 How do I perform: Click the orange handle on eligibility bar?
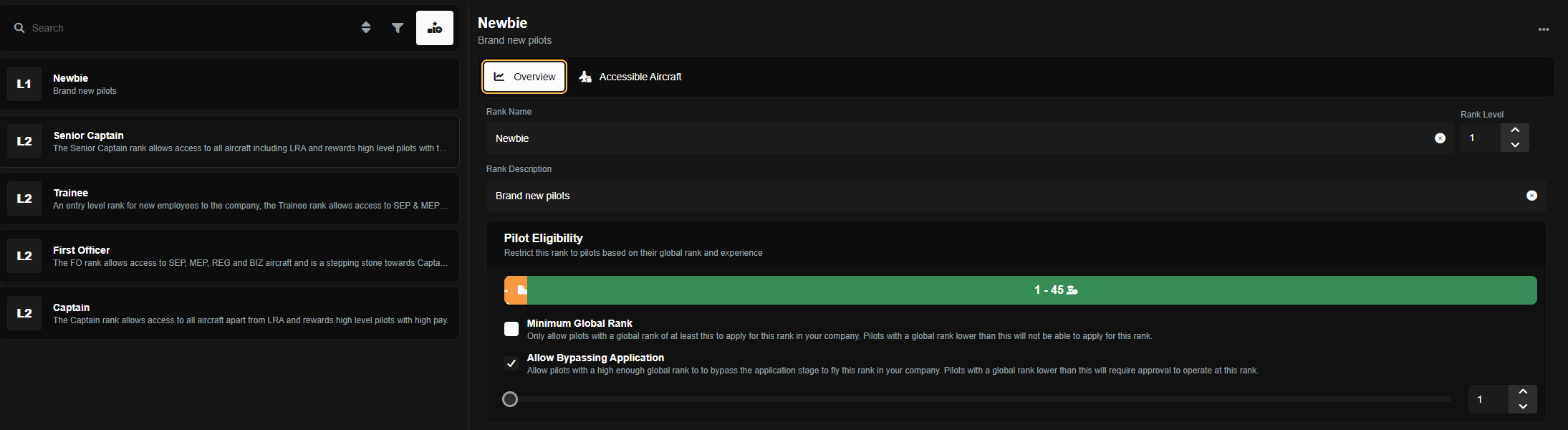516,290
